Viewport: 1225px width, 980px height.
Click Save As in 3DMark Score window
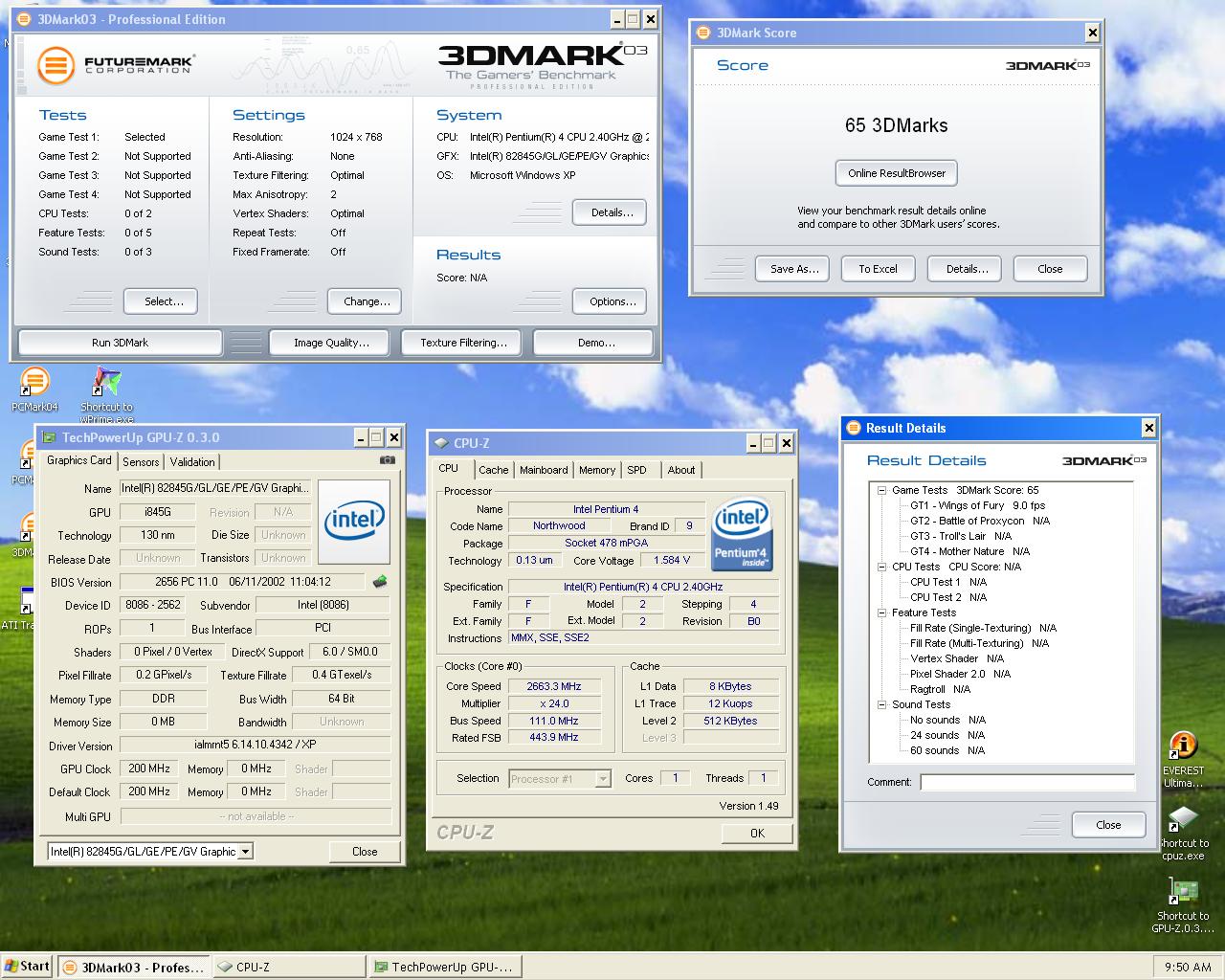pyautogui.click(x=794, y=269)
